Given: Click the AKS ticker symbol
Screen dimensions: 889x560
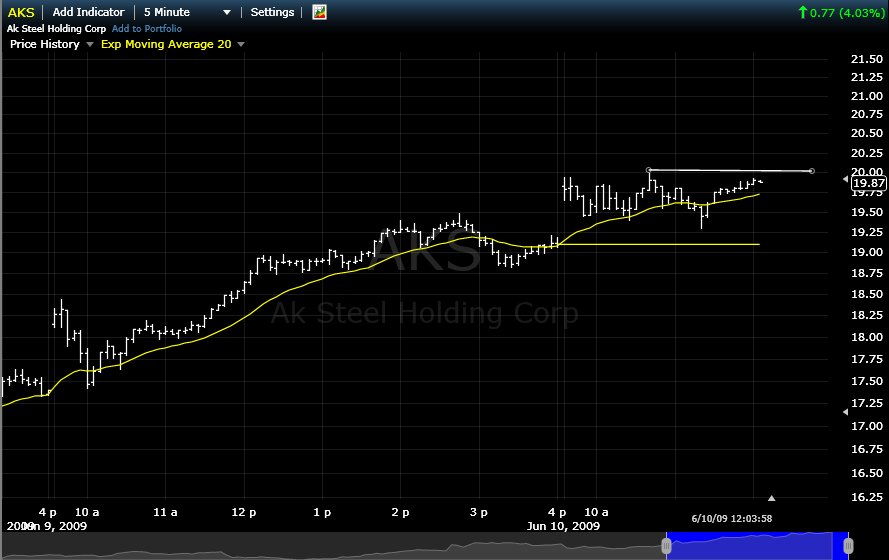Looking at the screenshot, I should click(21, 12).
